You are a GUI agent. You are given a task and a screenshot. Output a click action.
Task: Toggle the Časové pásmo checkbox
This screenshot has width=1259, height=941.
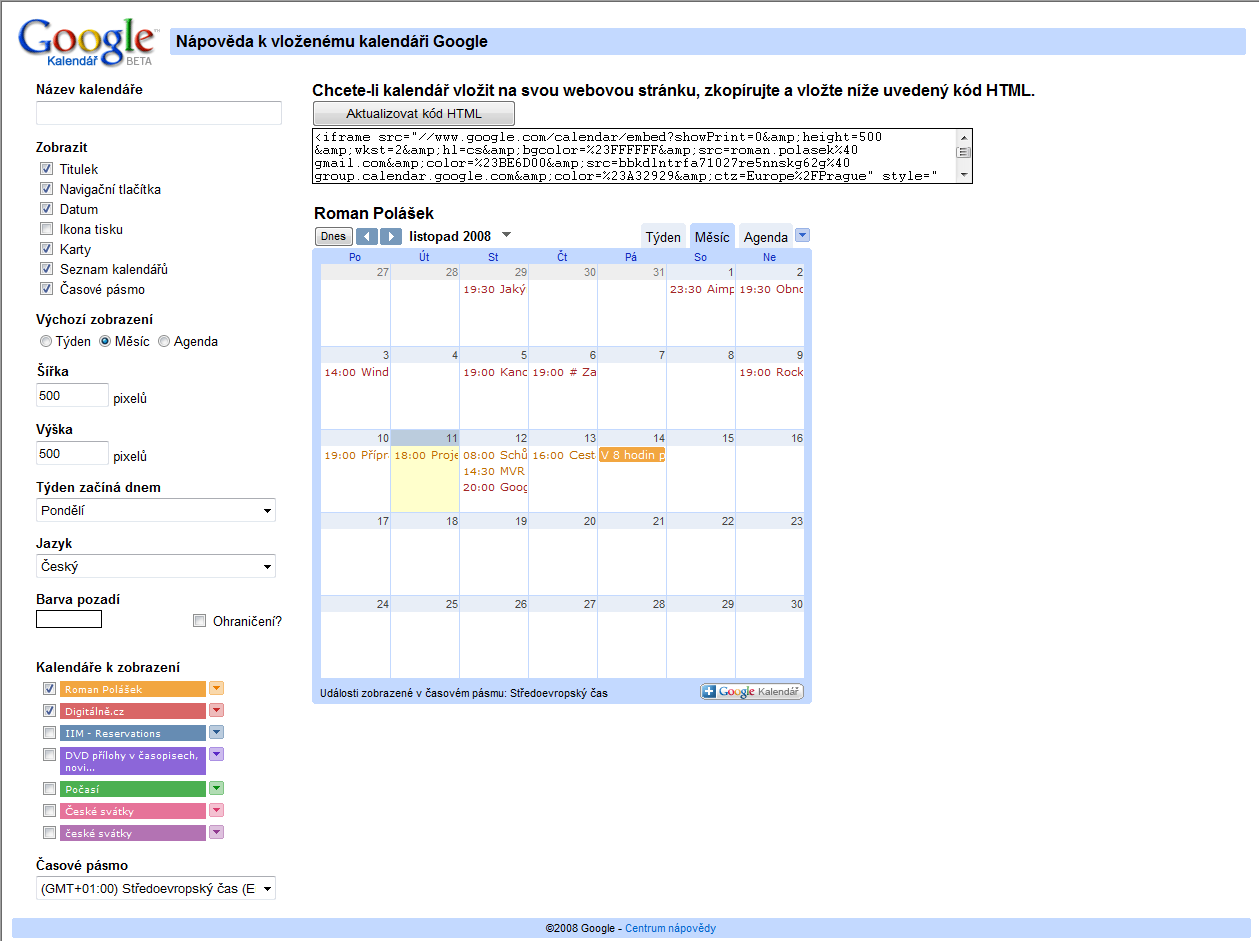46,290
